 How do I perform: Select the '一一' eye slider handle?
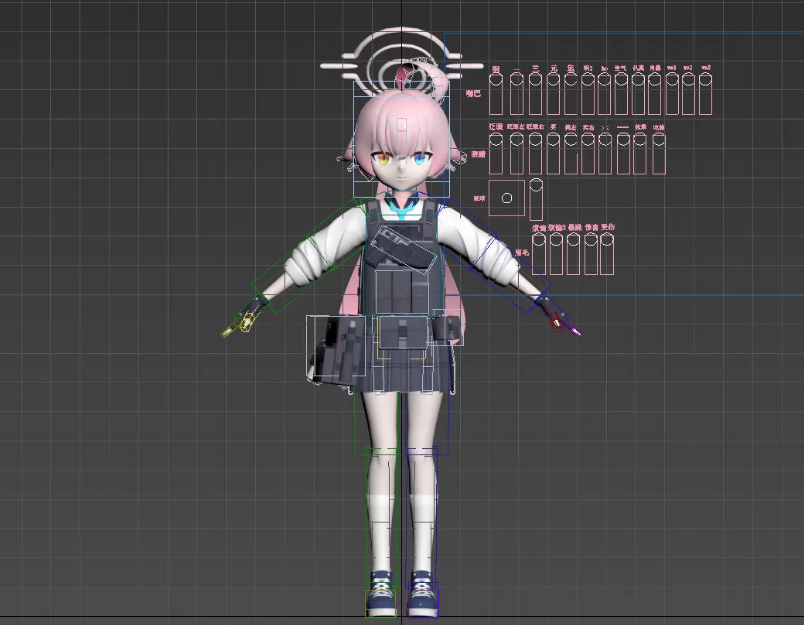[623, 139]
